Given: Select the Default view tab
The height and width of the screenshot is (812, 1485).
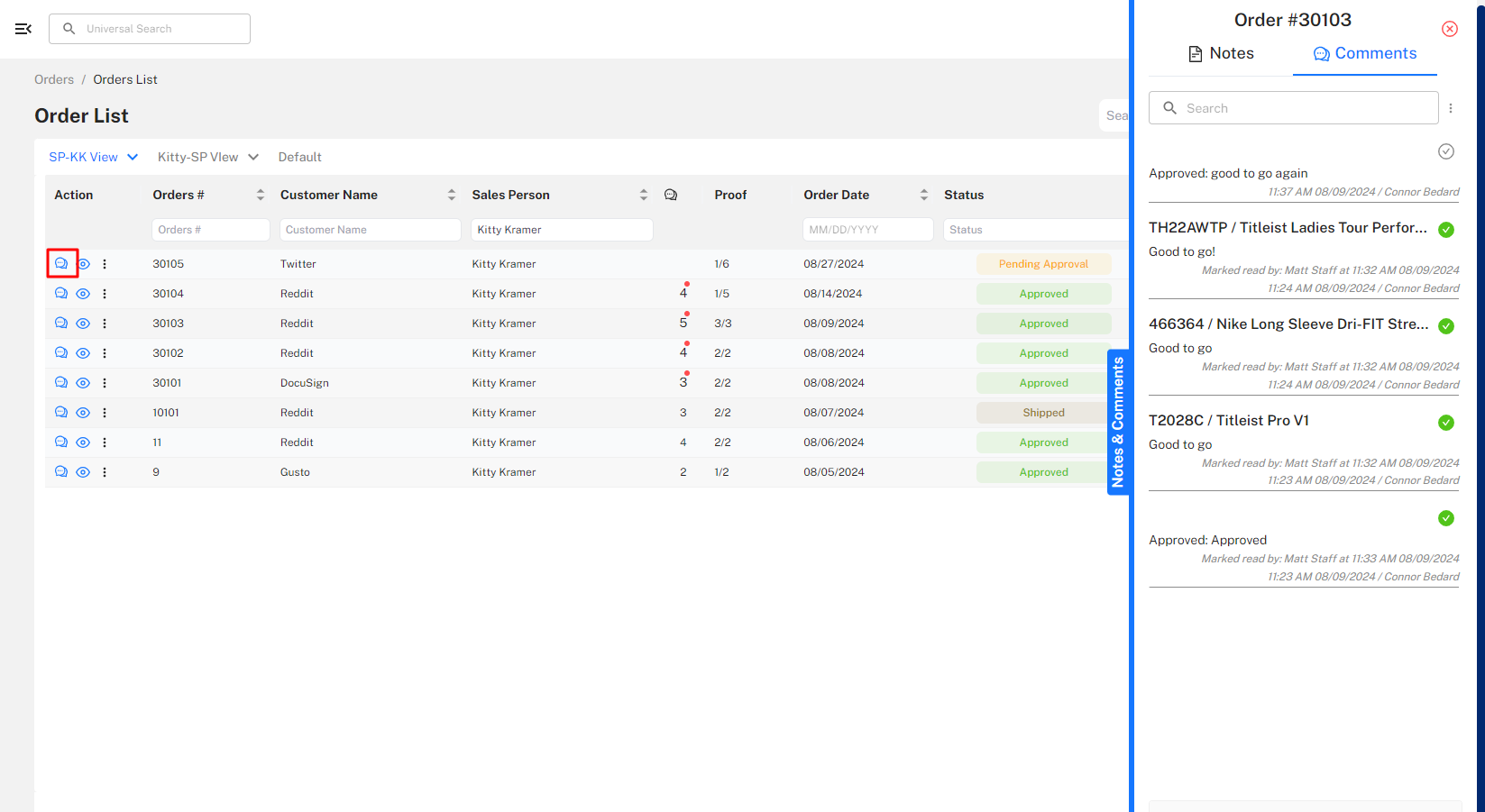Looking at the screenshot, I should pos(299,157).
